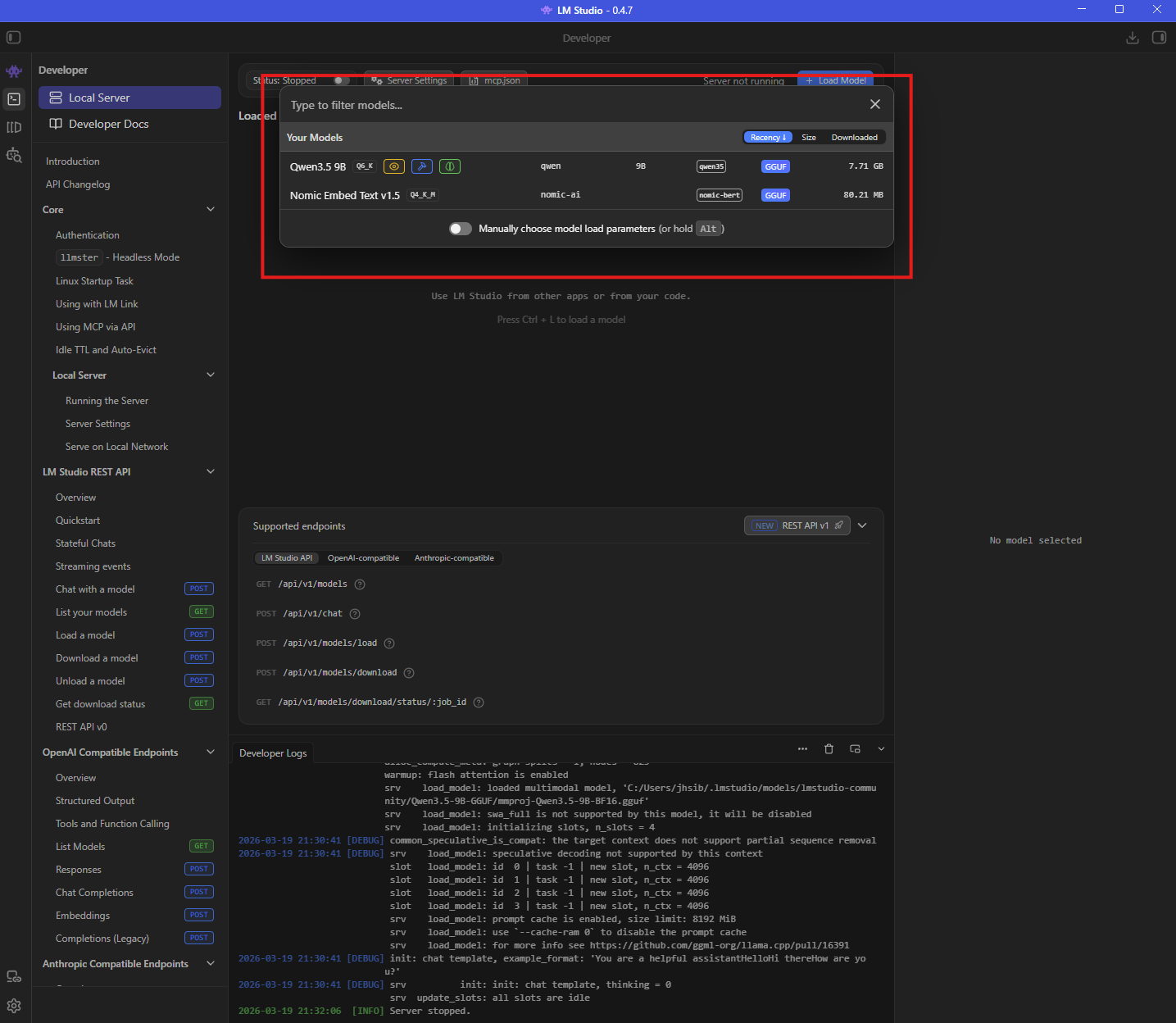Close the model filter popup
The height and width of the screenshot is (1023, 1176).
point(875,104)
